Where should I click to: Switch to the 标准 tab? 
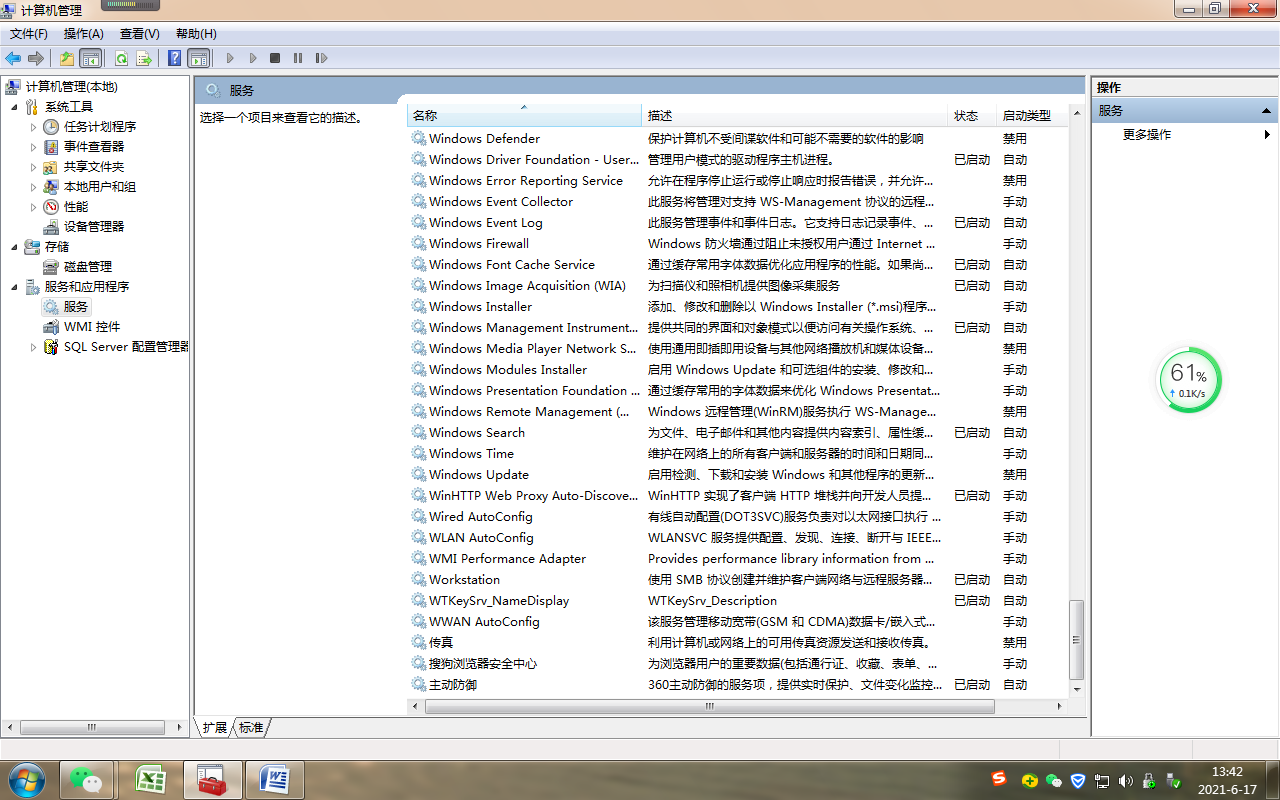tap(251, 728)
